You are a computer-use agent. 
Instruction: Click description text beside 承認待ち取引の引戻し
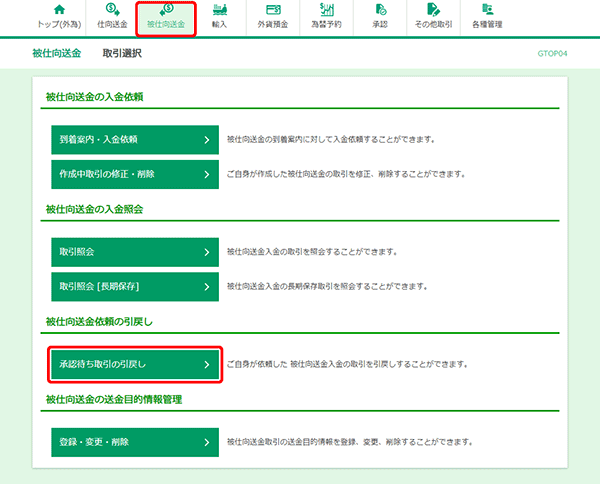click(x=347, y=365)
